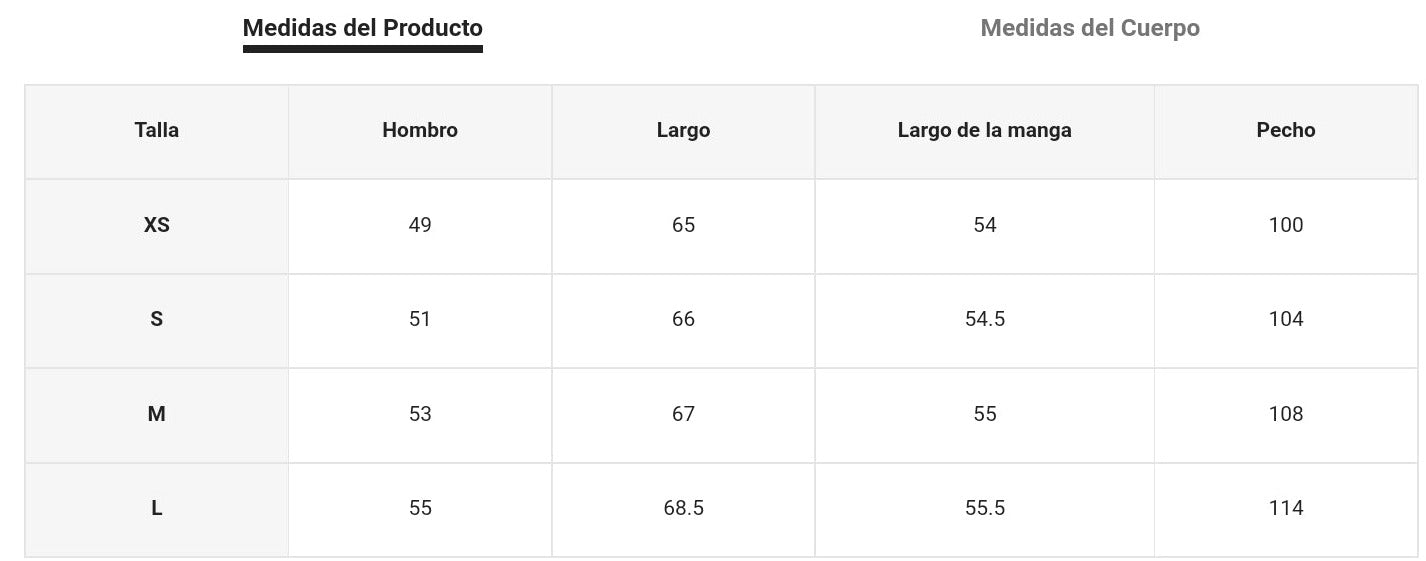Click the L sleeve length value 55.5
Viewport: 1426px width, 561px height.
pos(984,508)
